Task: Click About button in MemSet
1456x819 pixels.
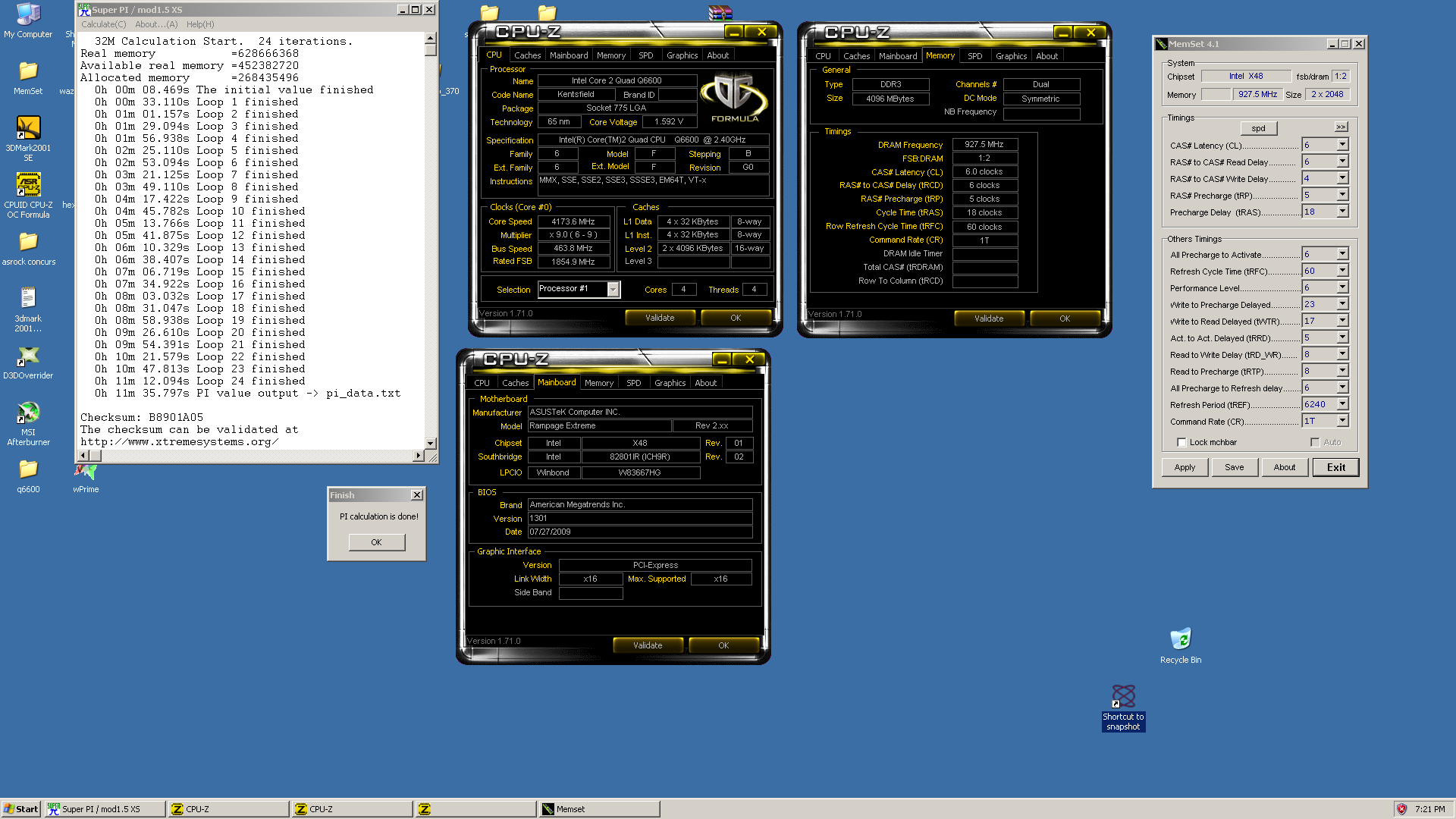Action: coord(1284,467)
